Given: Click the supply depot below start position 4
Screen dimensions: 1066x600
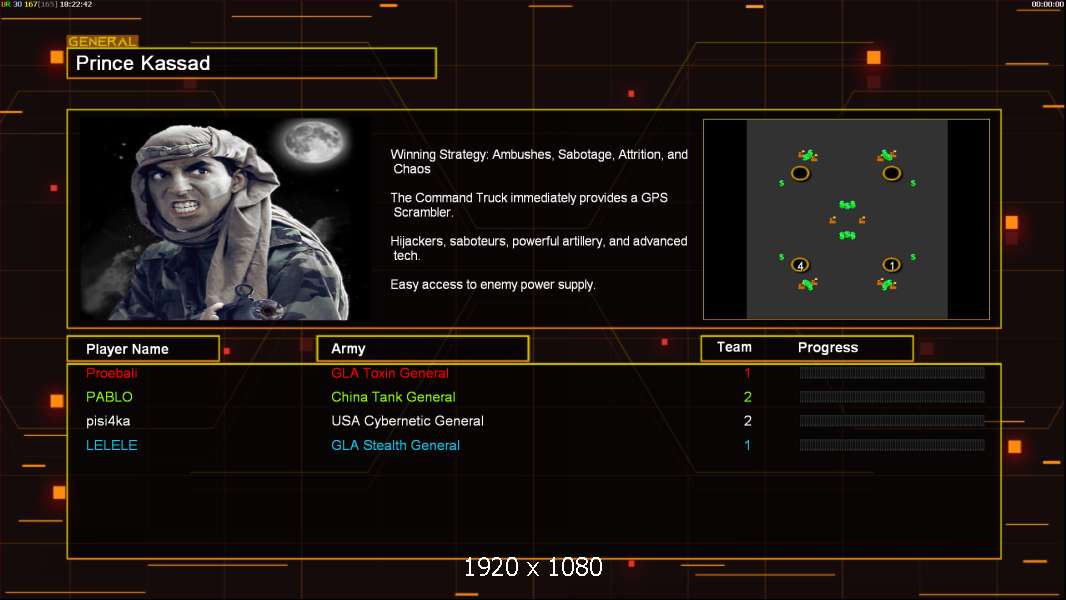Looking at the screenshot, I should pos(808,284).
